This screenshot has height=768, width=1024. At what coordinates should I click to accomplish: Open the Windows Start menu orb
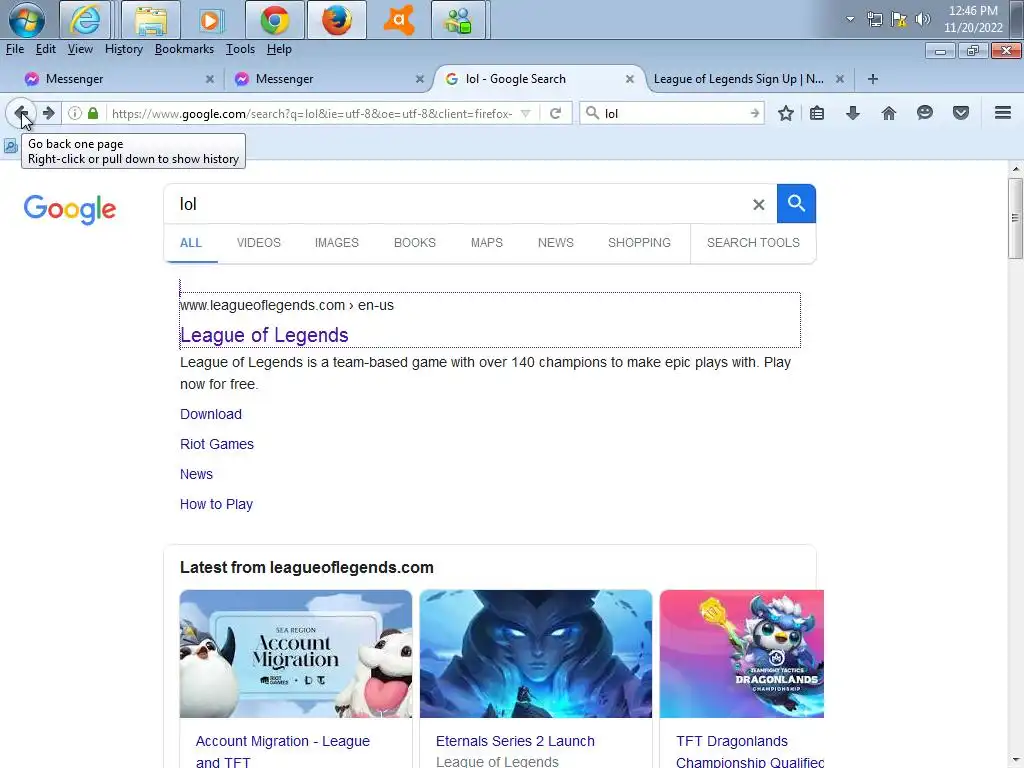[x=27, y=20]
